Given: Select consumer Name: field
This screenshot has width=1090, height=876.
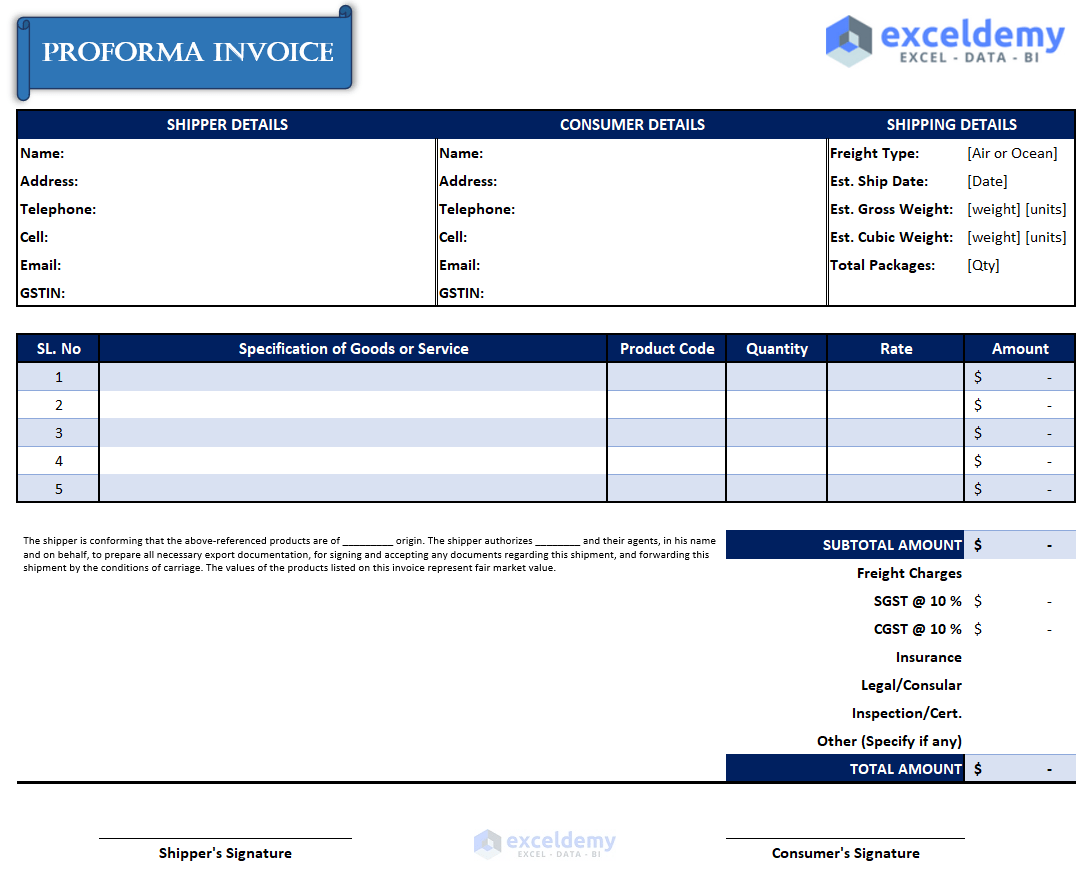Looking at the screenshot, I should (632, 153).
